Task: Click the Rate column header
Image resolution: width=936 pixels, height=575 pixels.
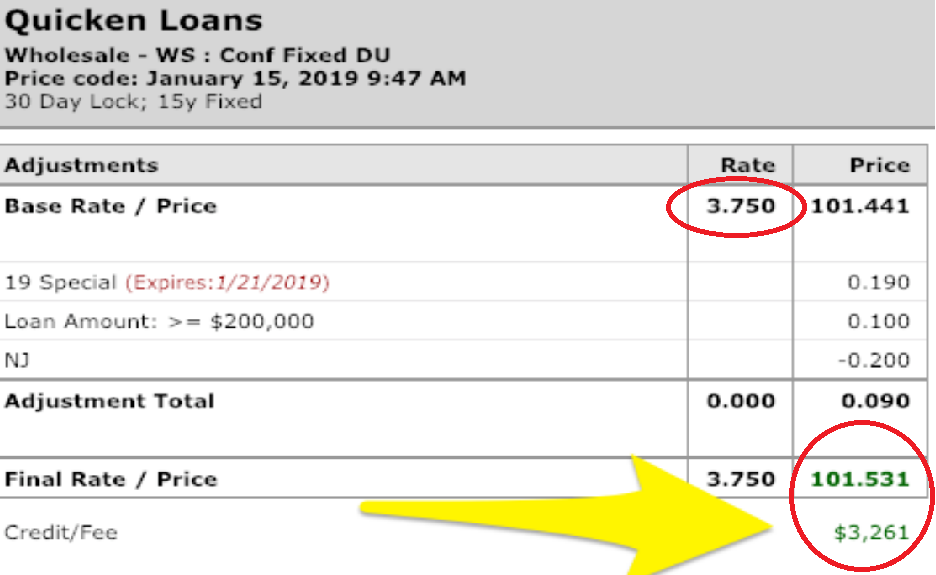Action: (x=748, y=165)
